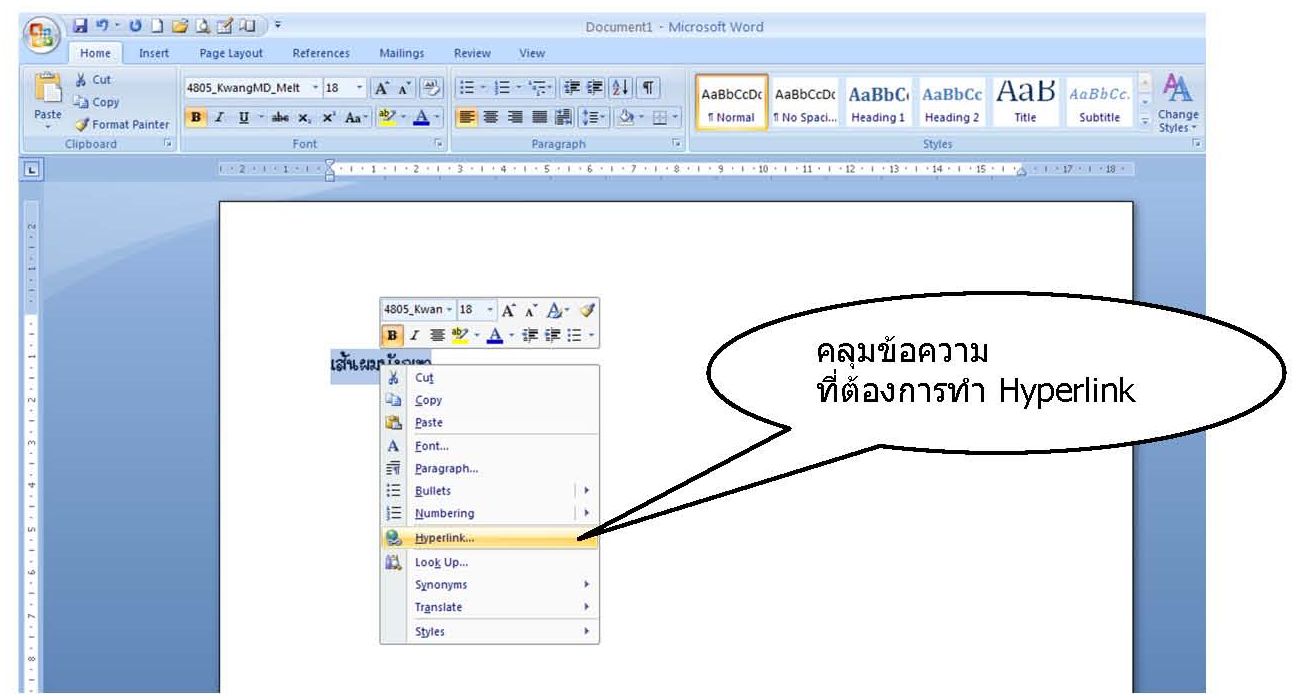Undo the last action in Quick Access Toolbar
The height and width of the screenshot is (700, 1299).
click(x=103, y=24)
